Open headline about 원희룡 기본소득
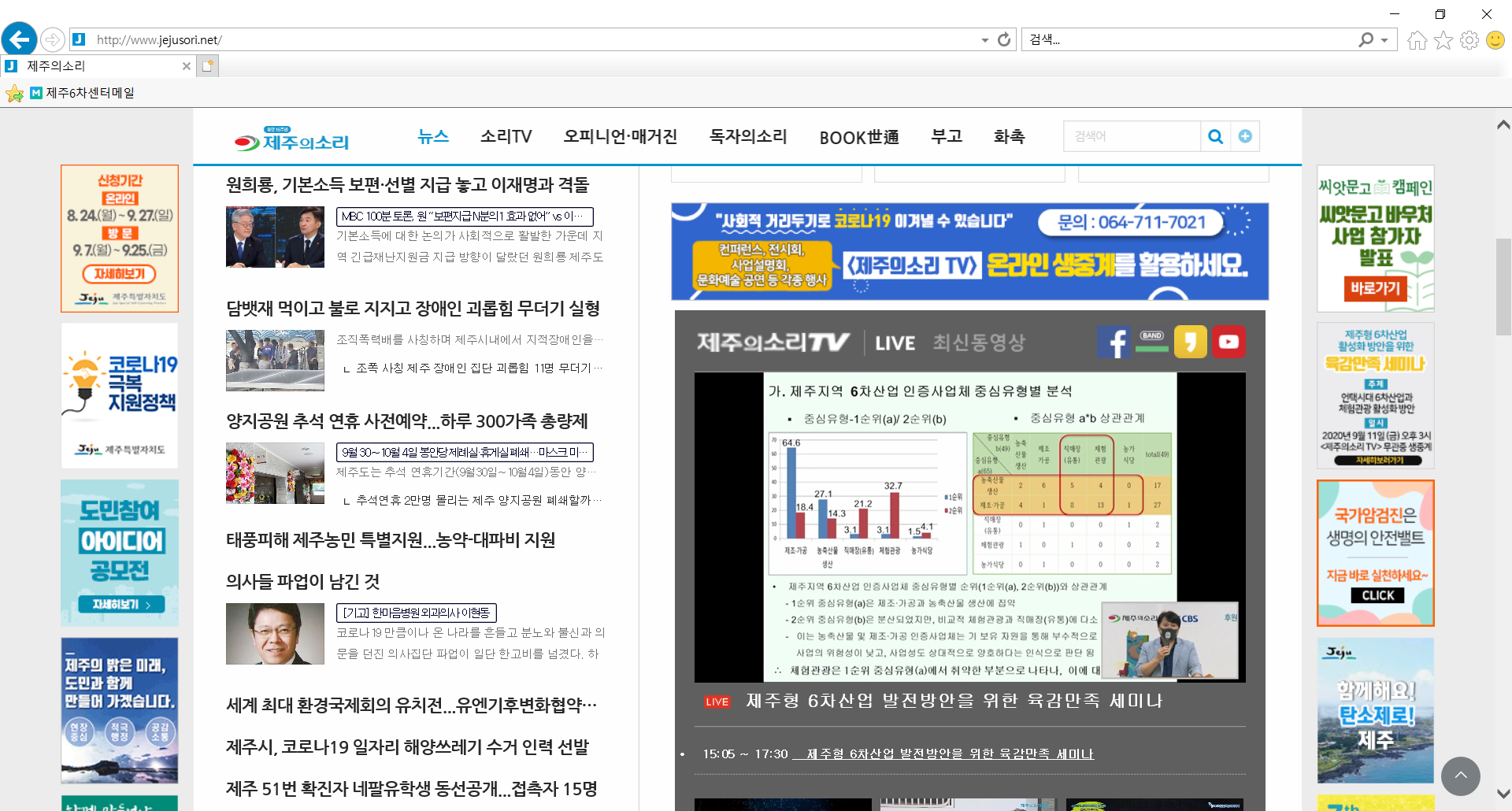The width and height of the screenshot is (1512, 811). point(407,185)
